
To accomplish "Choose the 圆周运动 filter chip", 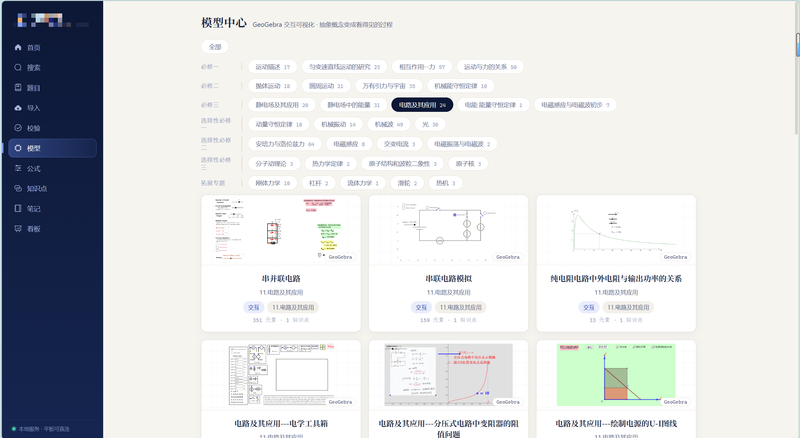I will click(x=326, y=86).
